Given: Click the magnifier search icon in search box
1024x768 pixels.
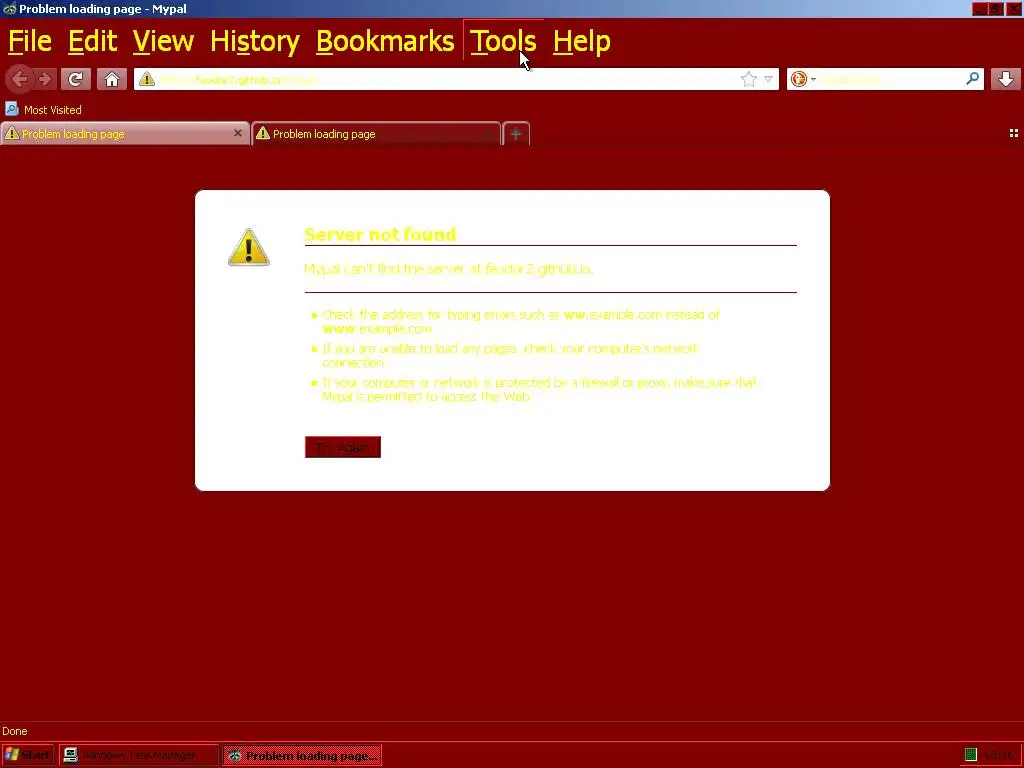Looking at the screenshot, I should point(972,79).
